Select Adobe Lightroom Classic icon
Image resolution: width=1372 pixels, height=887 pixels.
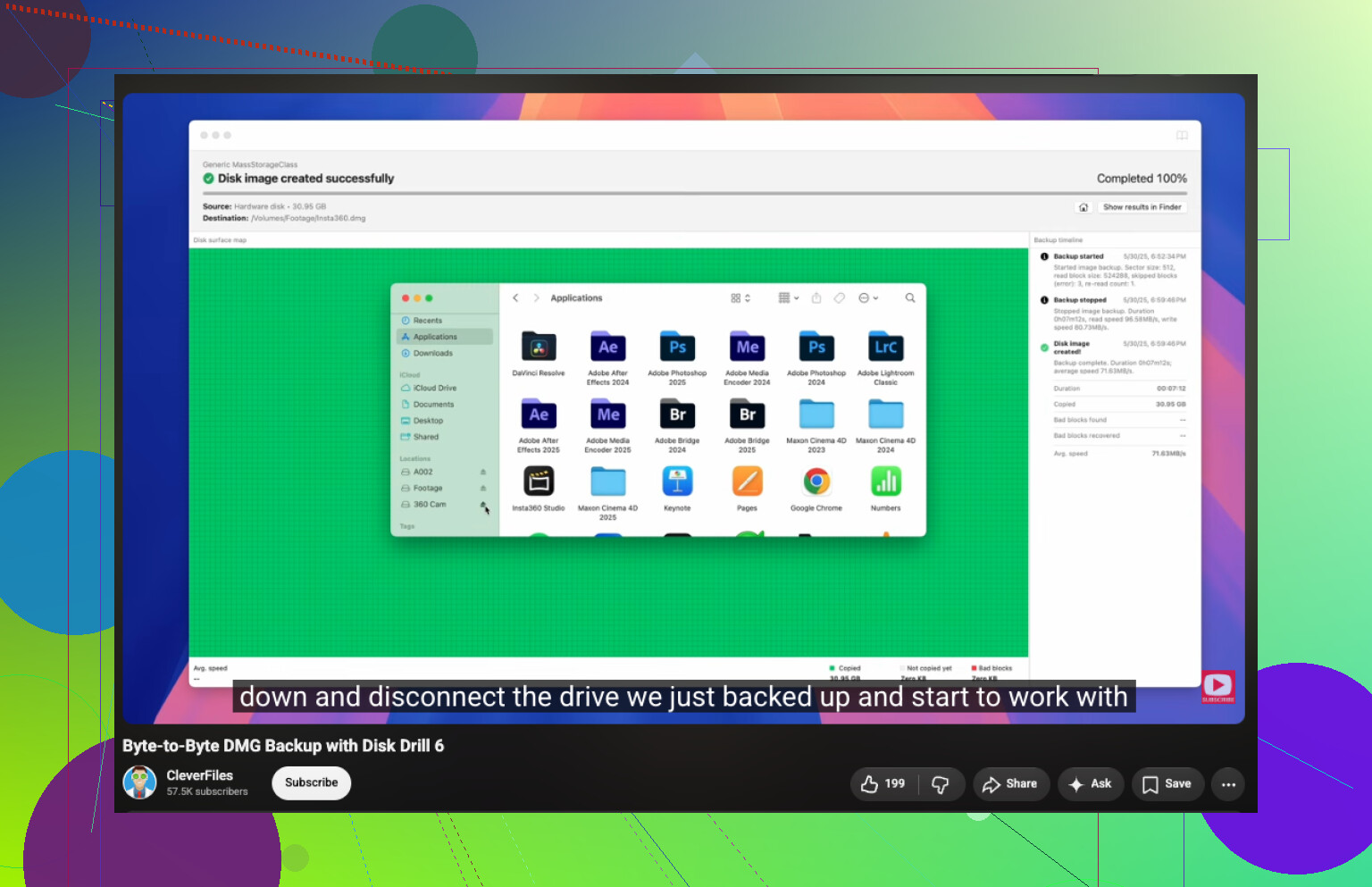tap(886, 347)
